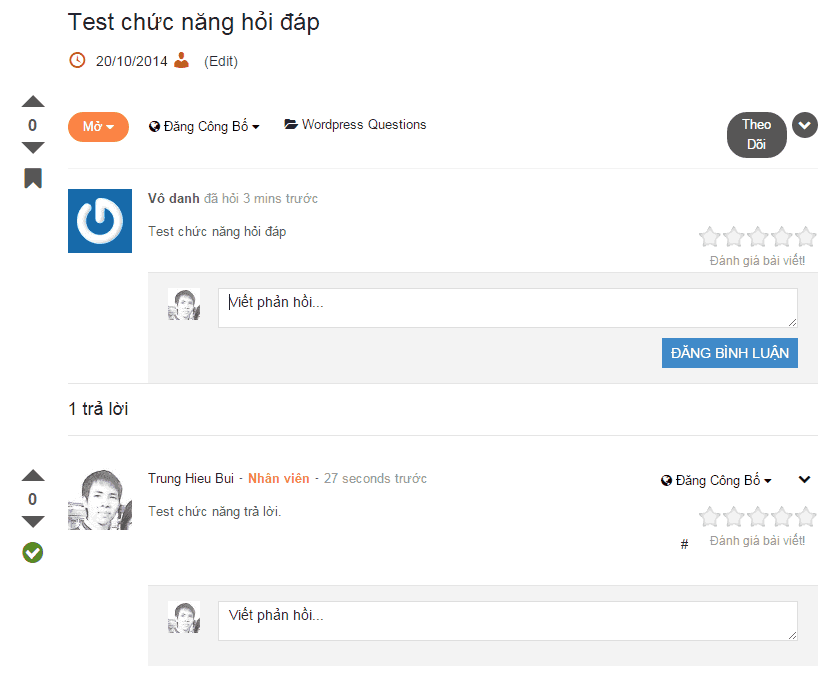Open the orange Mở status dropdown
This screenshot has height=682, width=839.
tap(97, 127)
